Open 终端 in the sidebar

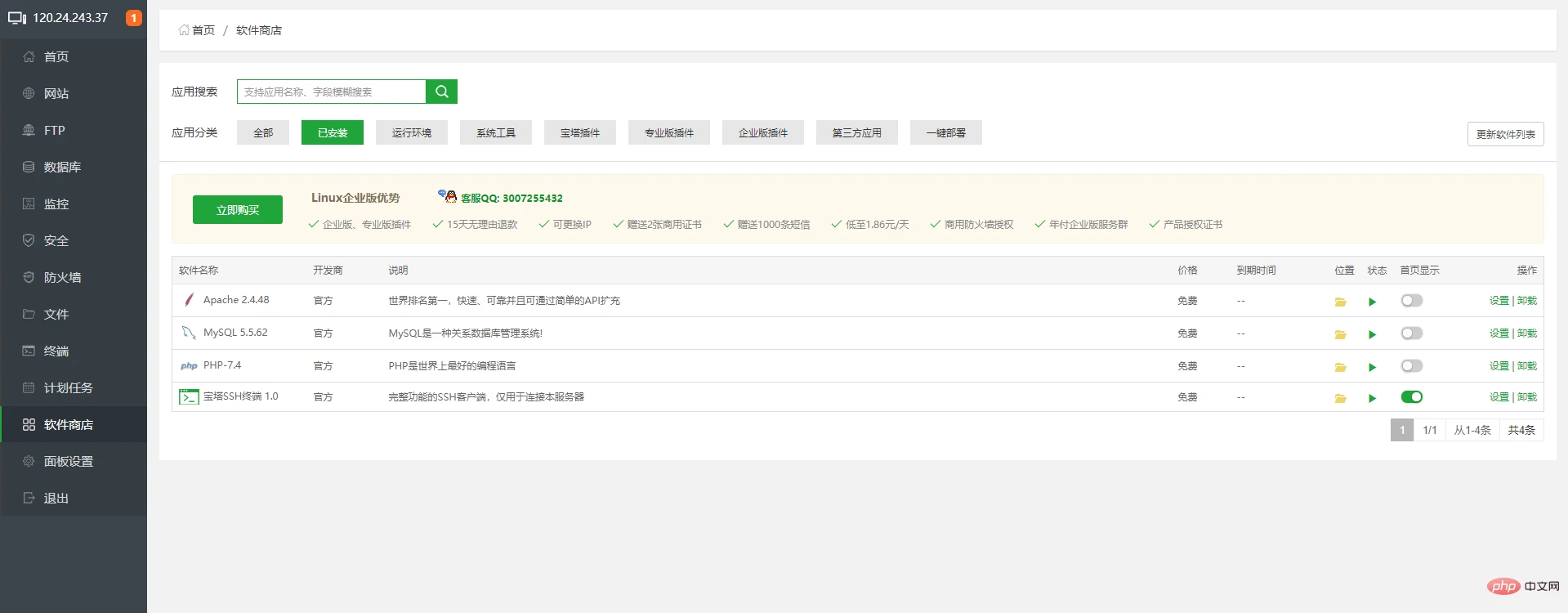74,351
